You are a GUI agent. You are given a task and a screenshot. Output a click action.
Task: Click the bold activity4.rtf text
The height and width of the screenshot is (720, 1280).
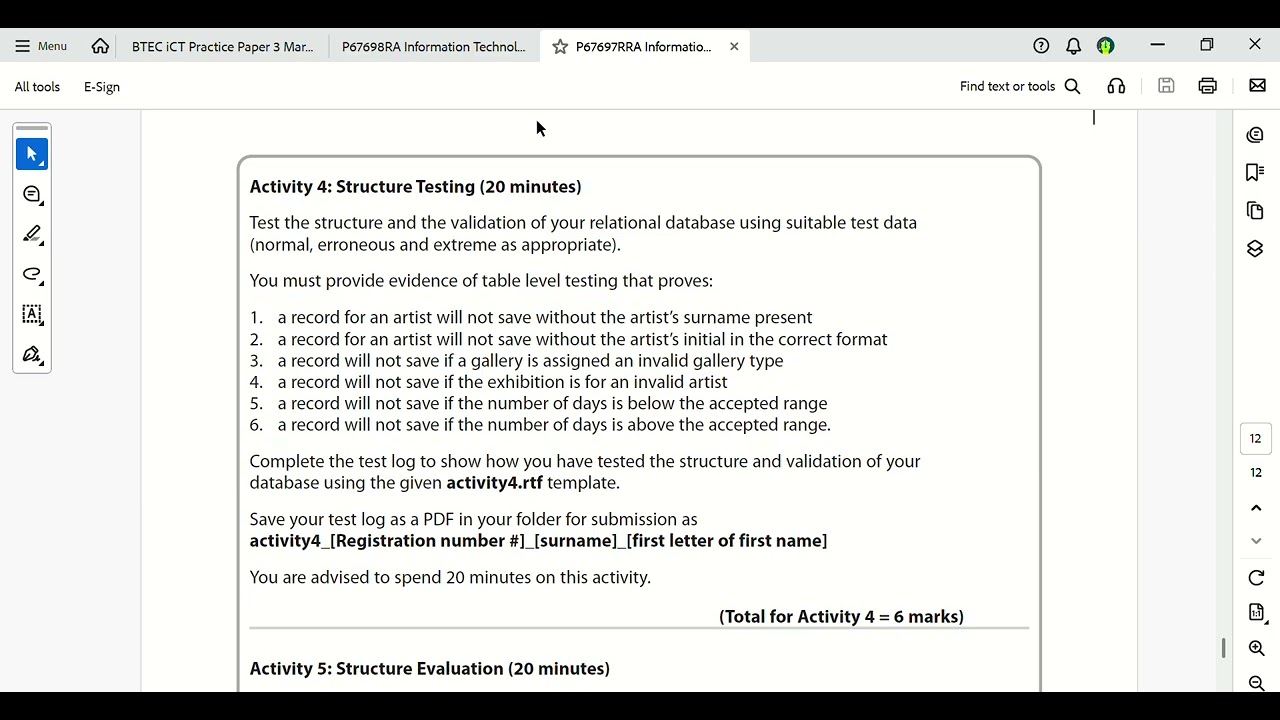coord(494,483)
